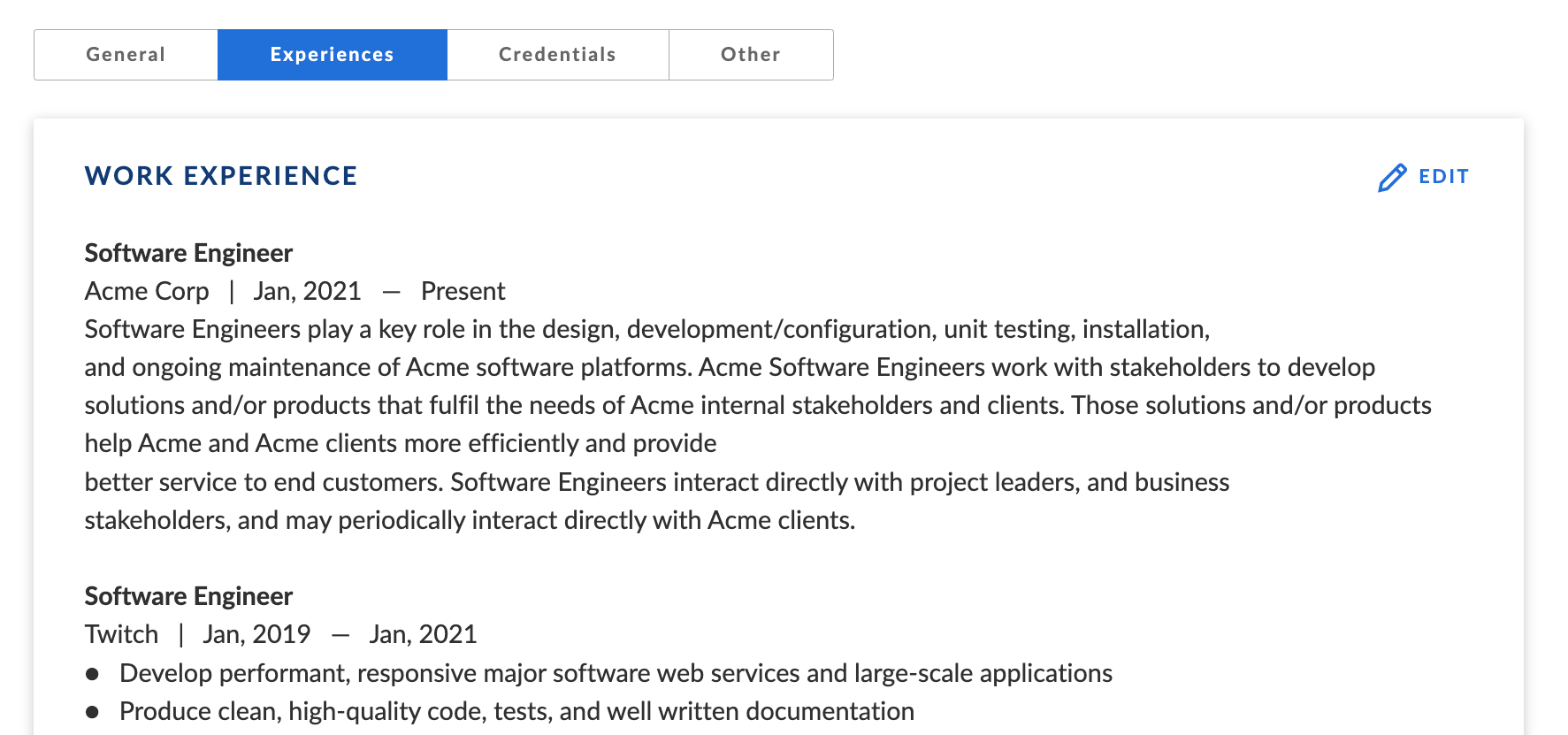This screenshot has height=735, width=1568.
Task: Click the Acme Corp company name
Action: pyautogui.click(x=147, y=291)
